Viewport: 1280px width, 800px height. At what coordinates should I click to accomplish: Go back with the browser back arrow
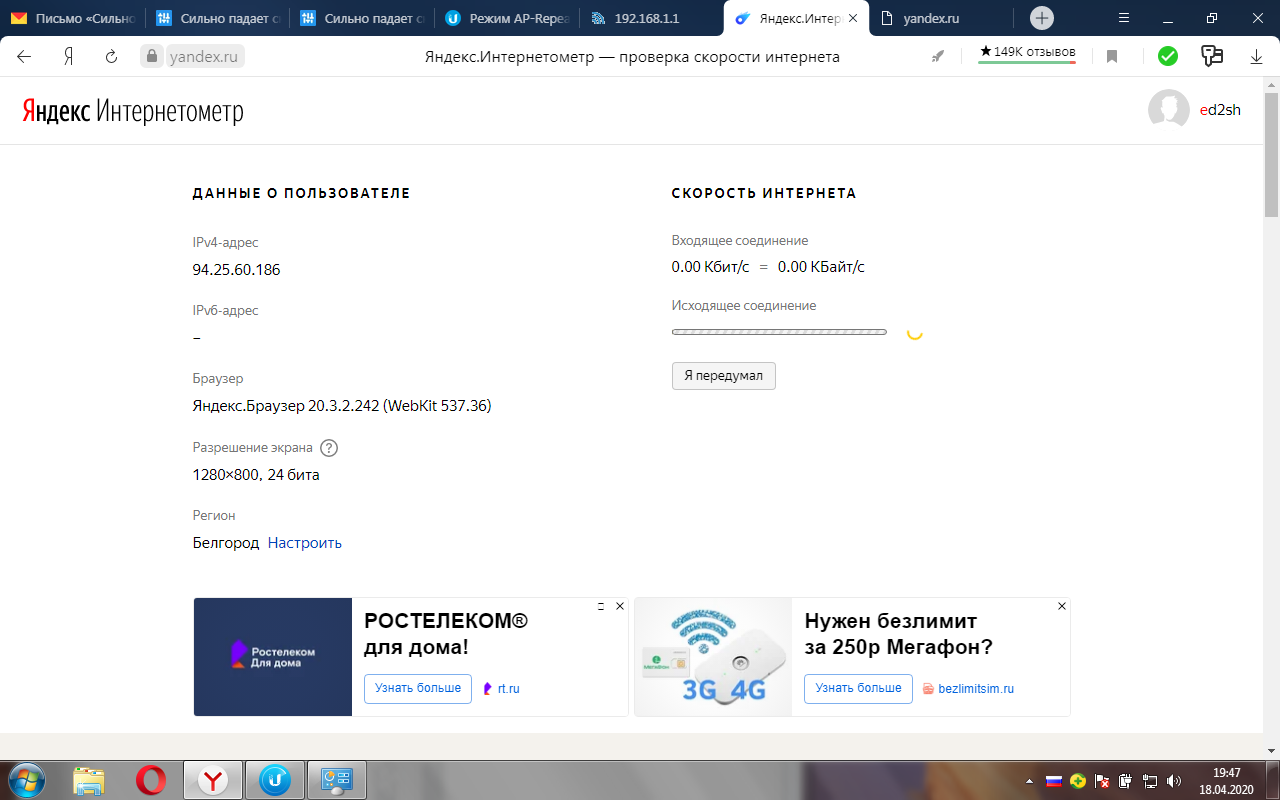(x=24, y=57)
